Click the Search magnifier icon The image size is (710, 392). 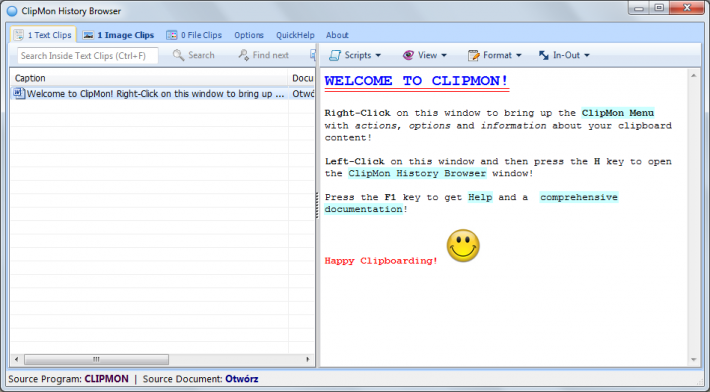point(178,55)
